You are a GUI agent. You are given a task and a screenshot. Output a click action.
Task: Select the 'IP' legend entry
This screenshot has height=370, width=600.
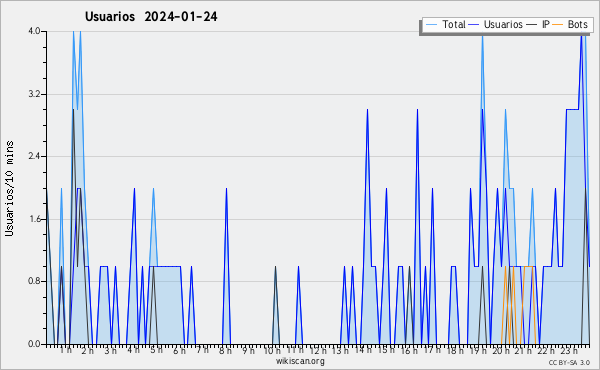pos(546,24)
